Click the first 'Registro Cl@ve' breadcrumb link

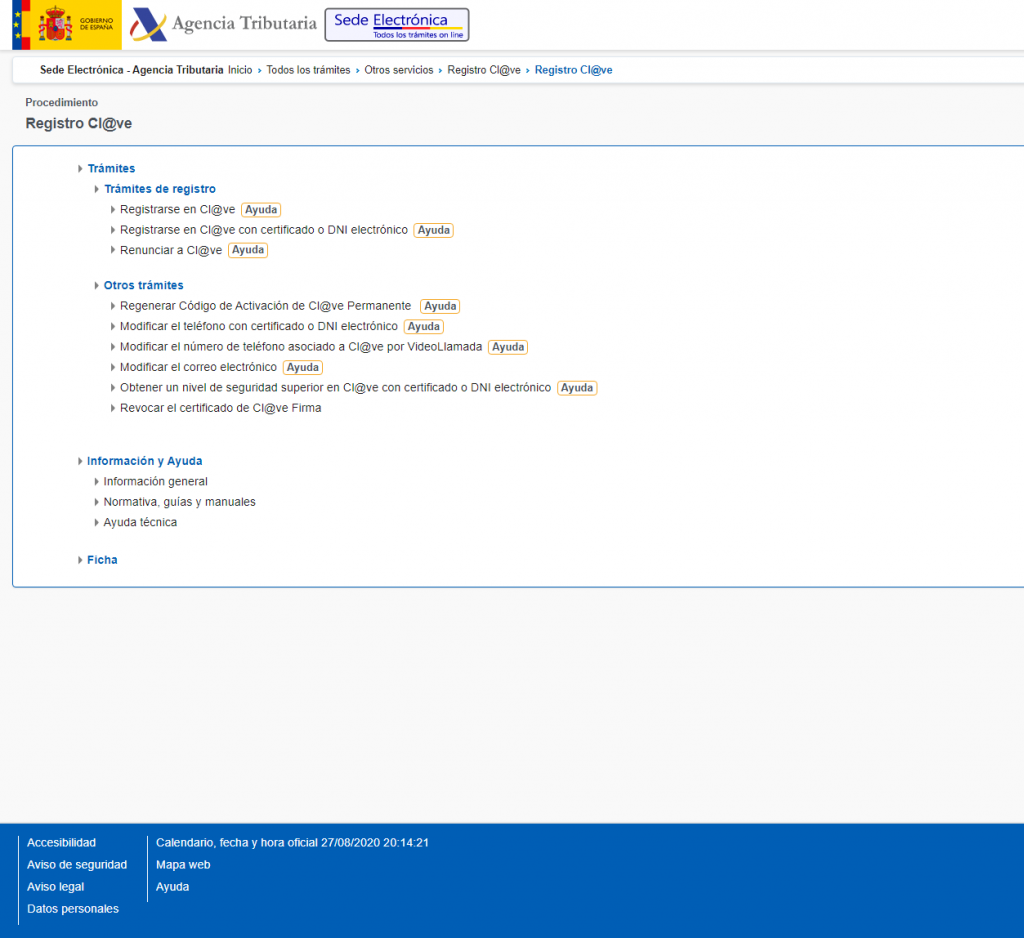[x=484, y=70]
